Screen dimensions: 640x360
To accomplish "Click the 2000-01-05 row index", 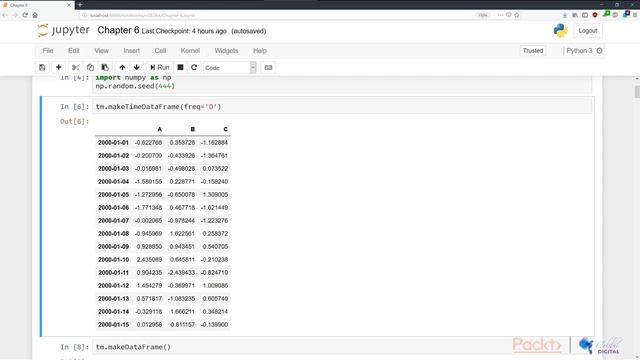I will click(x=113, y=195).
